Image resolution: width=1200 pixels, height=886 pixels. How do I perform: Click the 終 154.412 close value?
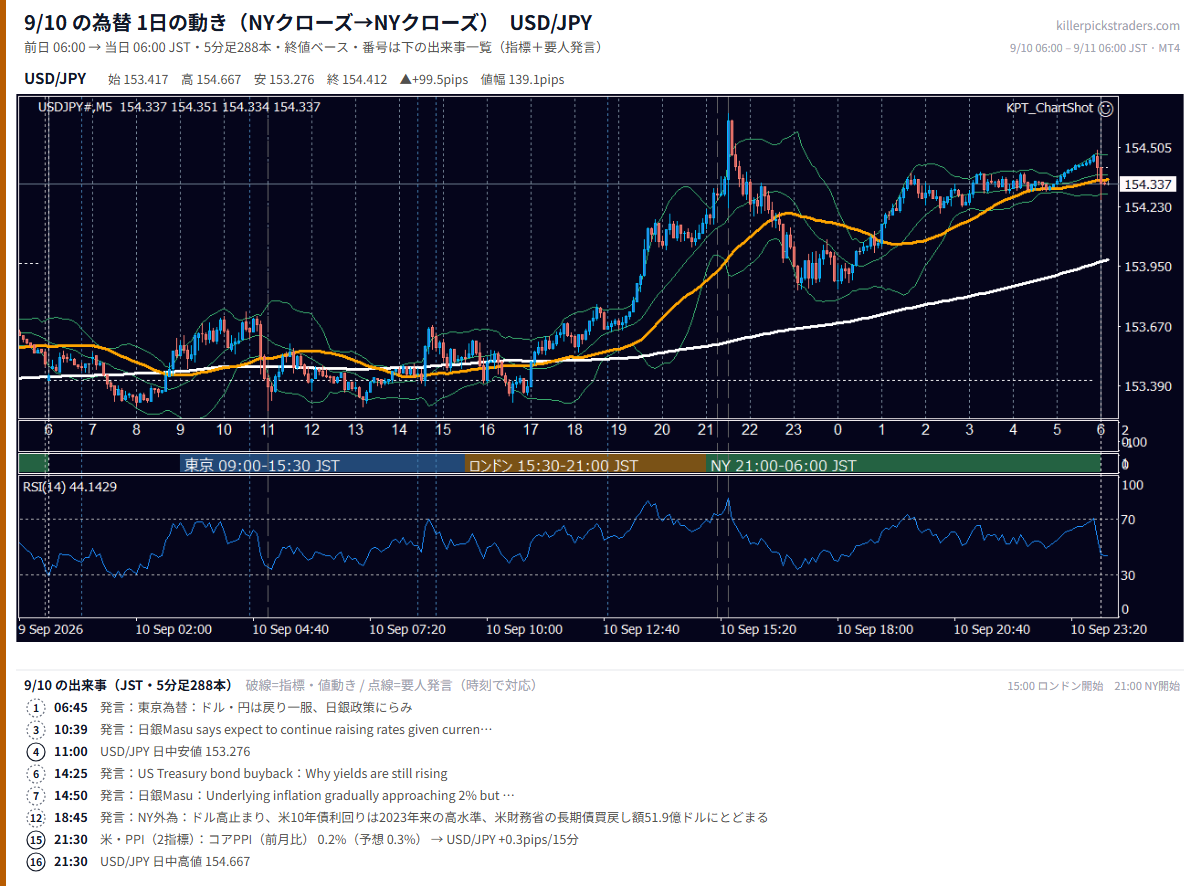point(357,79)
